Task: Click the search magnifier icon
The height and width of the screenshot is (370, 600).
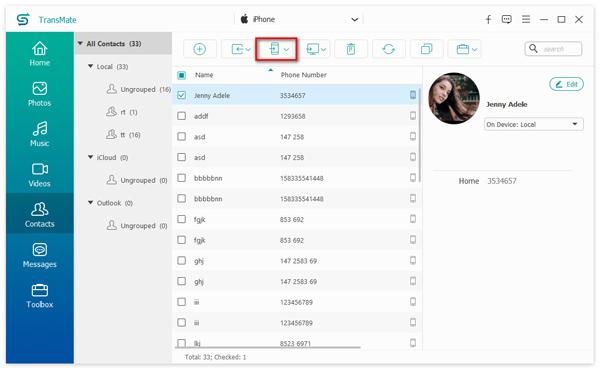Action: point(533,49)
